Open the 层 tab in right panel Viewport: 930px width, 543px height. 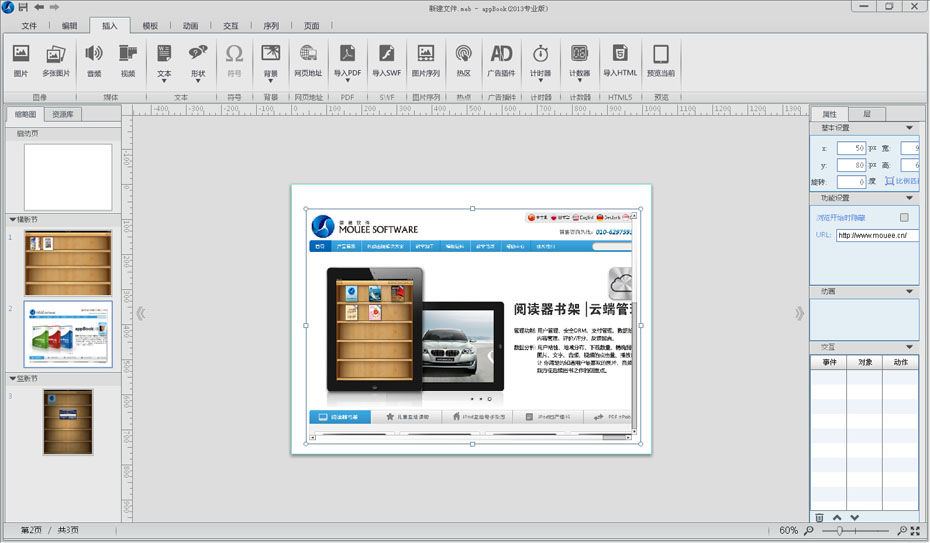[866, 114]
